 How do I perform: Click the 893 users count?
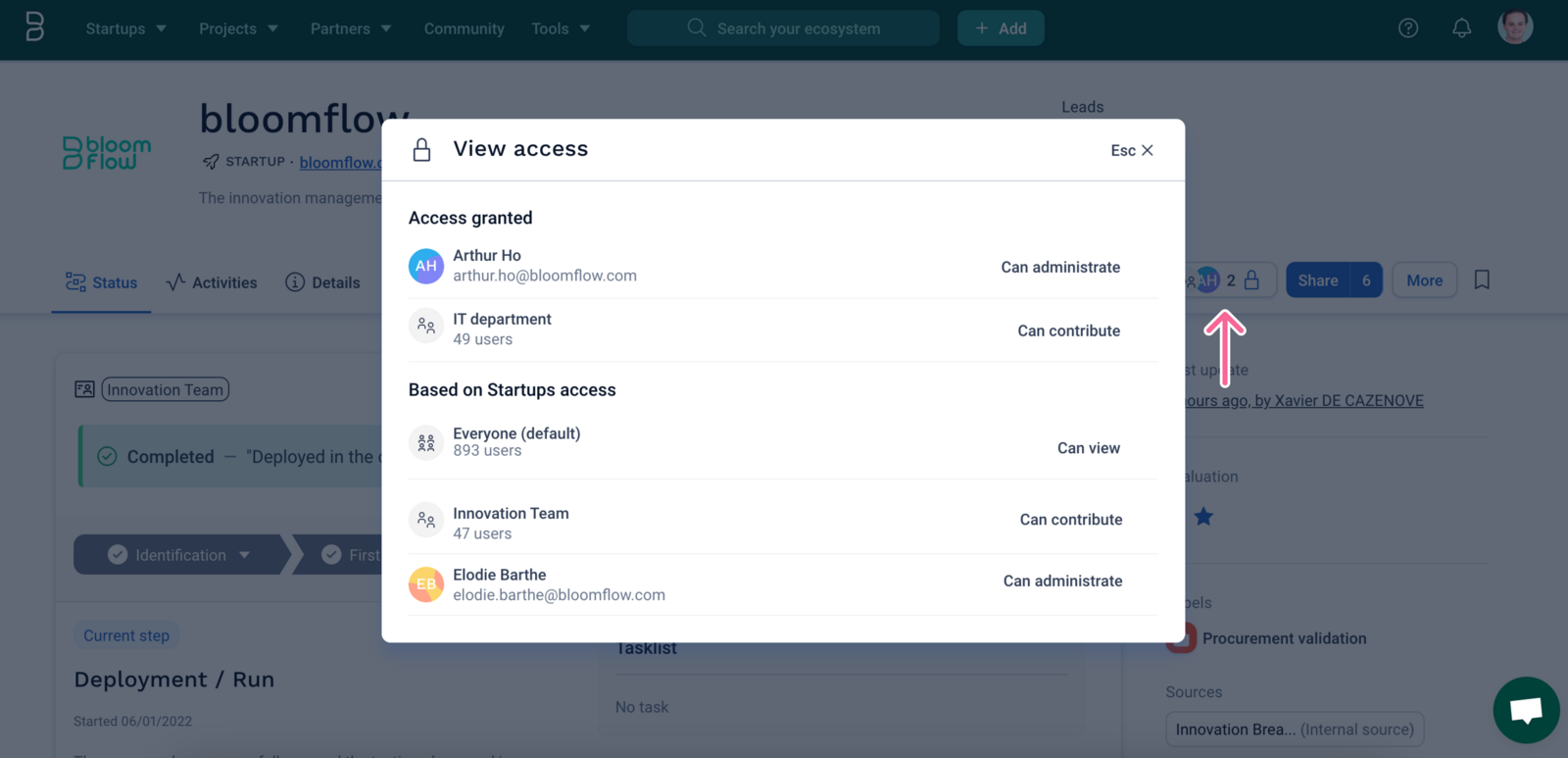[x=487, y=450]
